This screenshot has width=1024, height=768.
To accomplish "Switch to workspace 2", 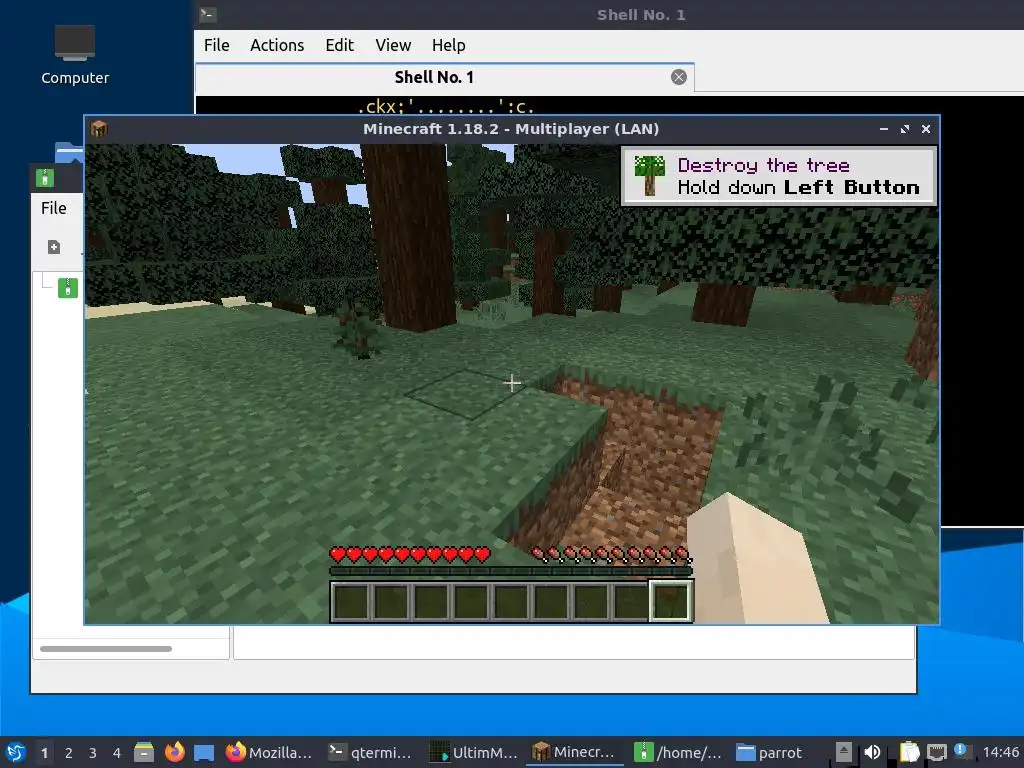I will pos(69,753).
